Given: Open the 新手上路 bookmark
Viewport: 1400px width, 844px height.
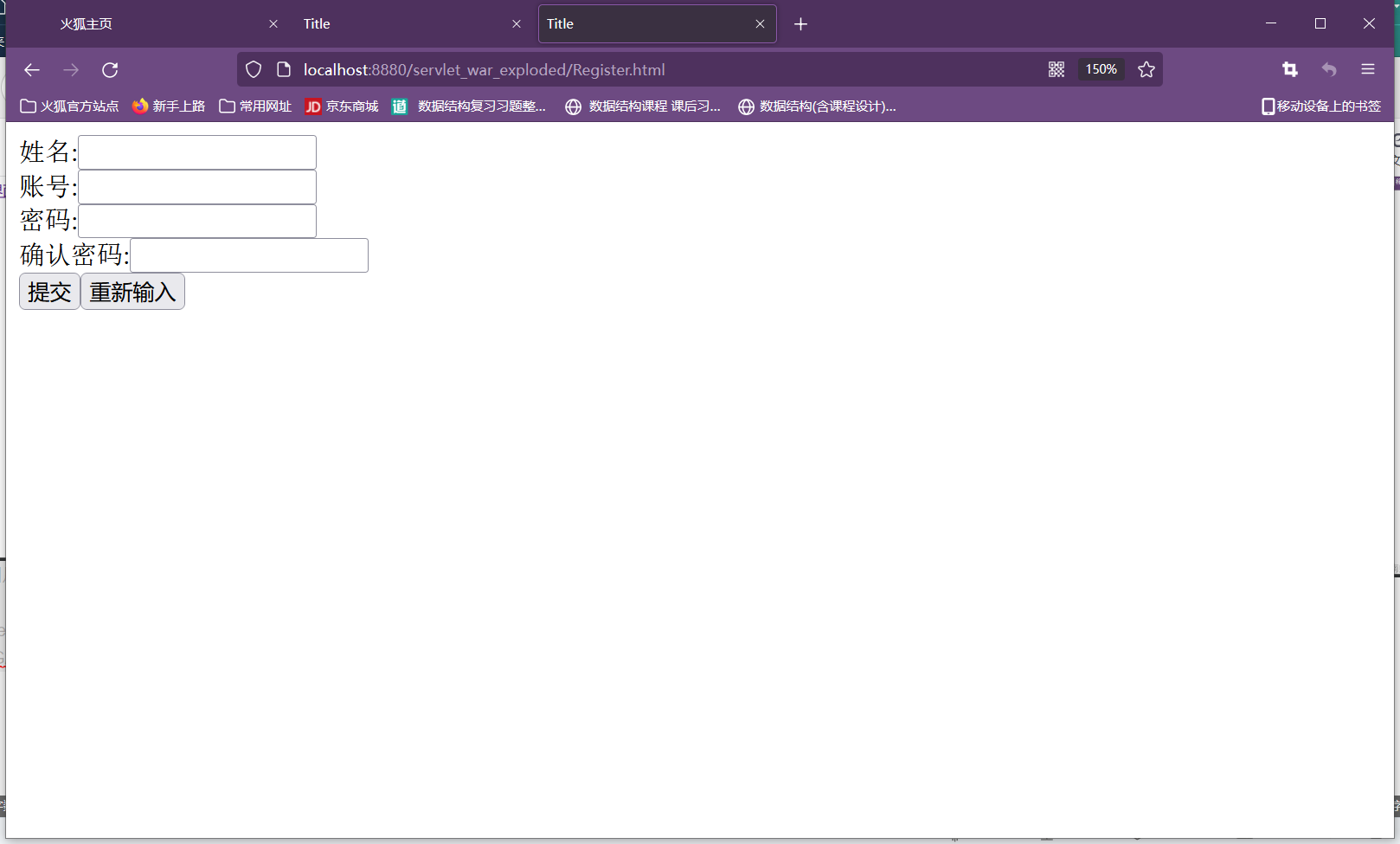Looking at the screenshot, I should coord(169,106).
